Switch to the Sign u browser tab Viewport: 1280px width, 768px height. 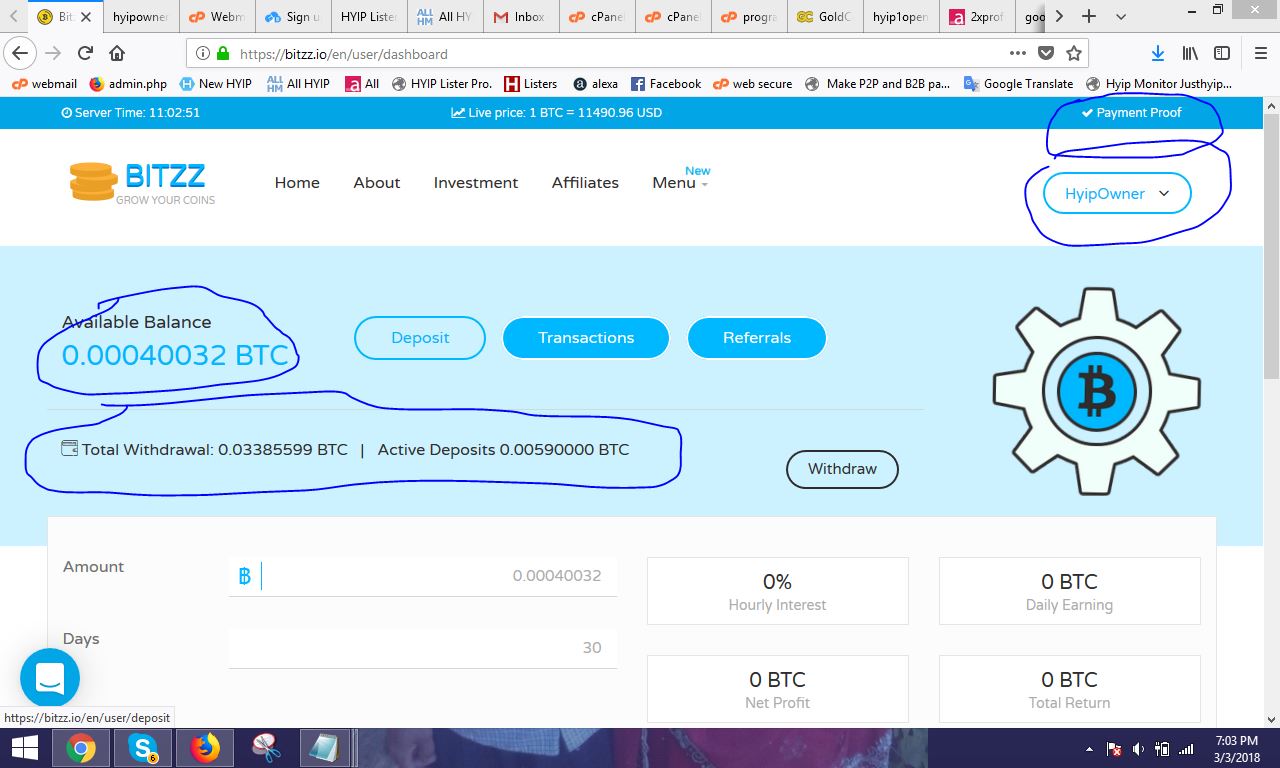(x=291, y=17)
